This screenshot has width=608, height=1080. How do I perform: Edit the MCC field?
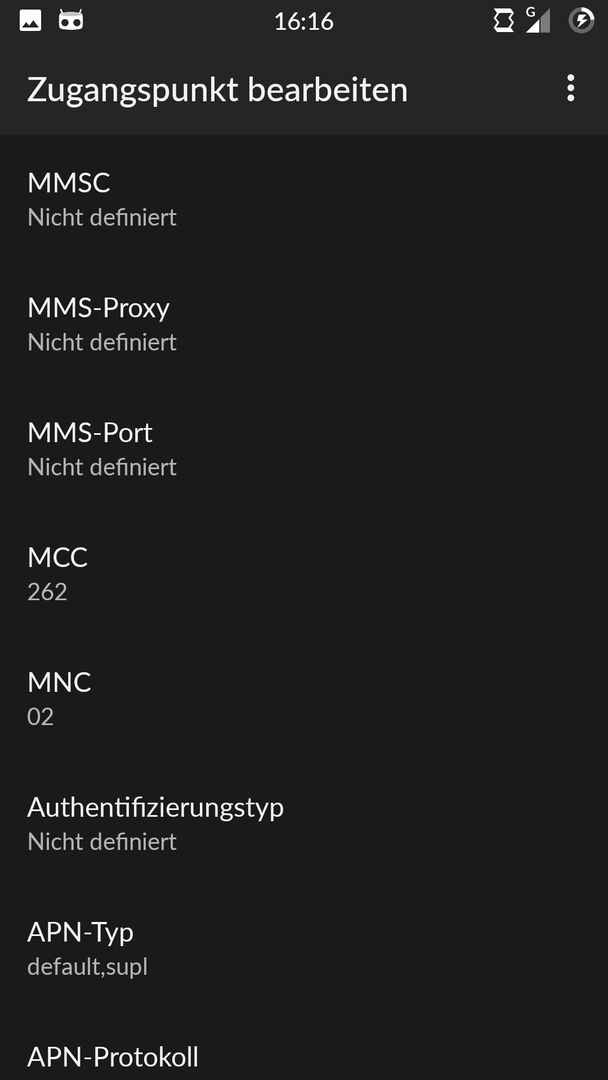click(x=304, y=574)
